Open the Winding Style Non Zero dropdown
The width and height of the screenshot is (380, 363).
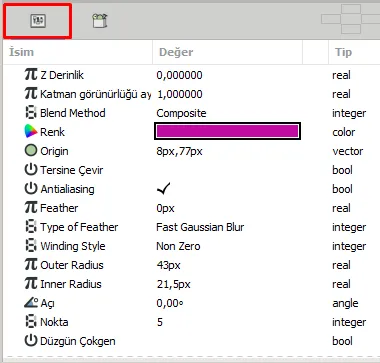click(x=178, y=246)
